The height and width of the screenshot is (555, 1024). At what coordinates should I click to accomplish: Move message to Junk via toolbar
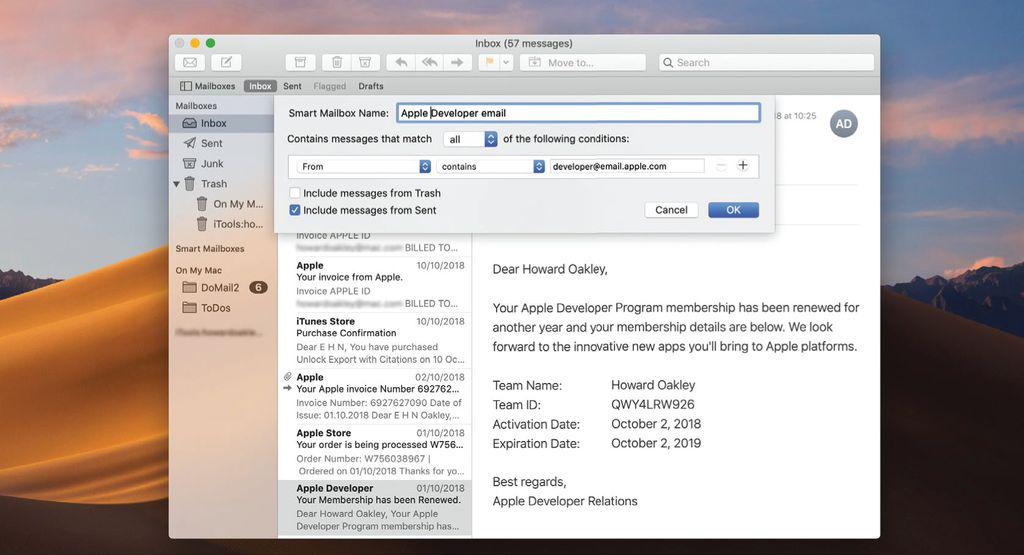point(365,63)
